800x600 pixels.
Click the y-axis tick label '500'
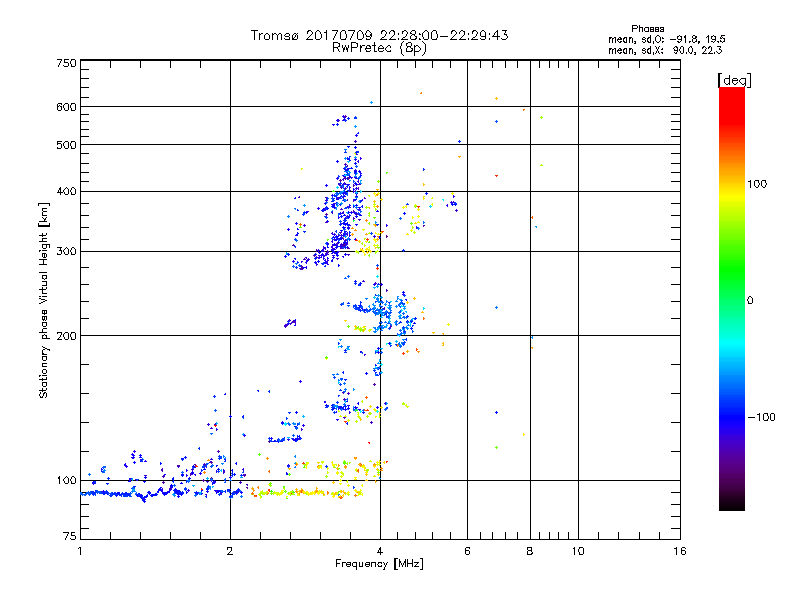click(x=66, y=145)
